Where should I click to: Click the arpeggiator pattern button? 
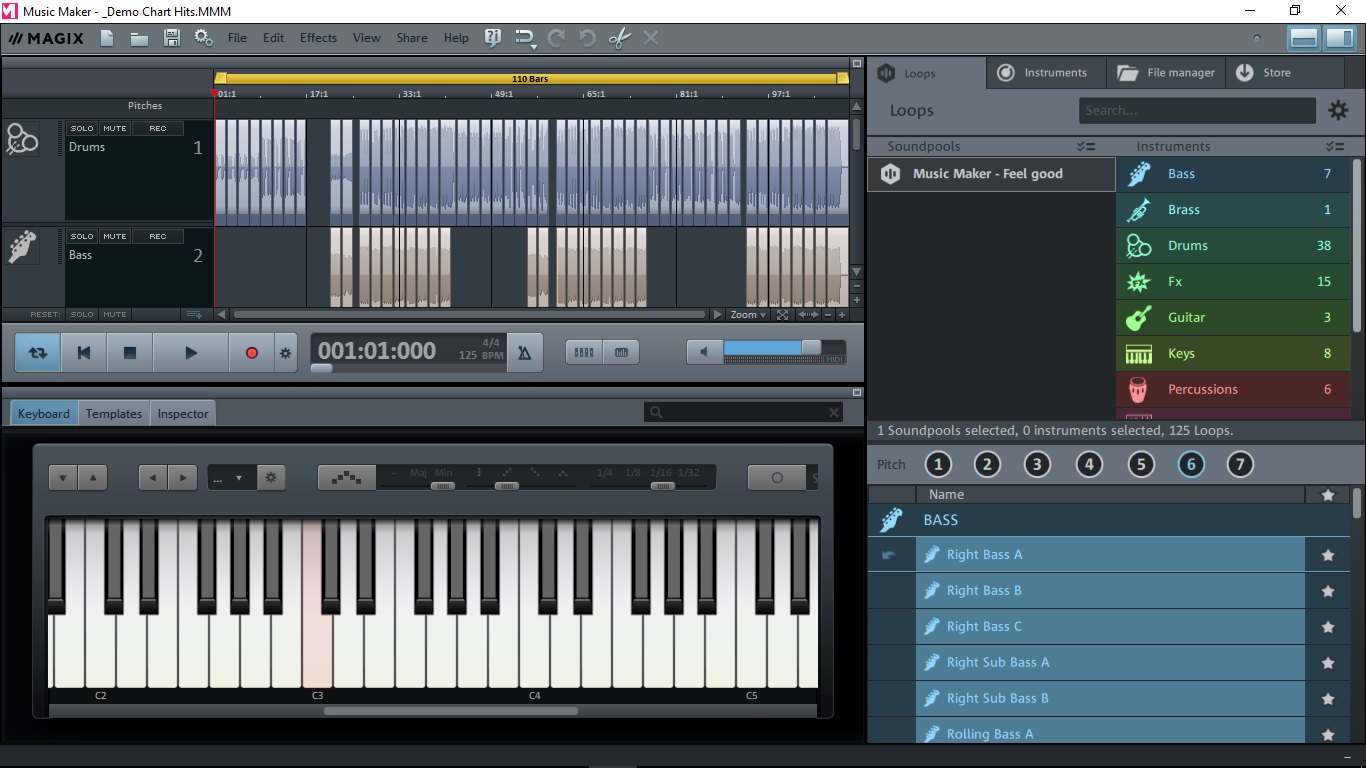[347, 478]
